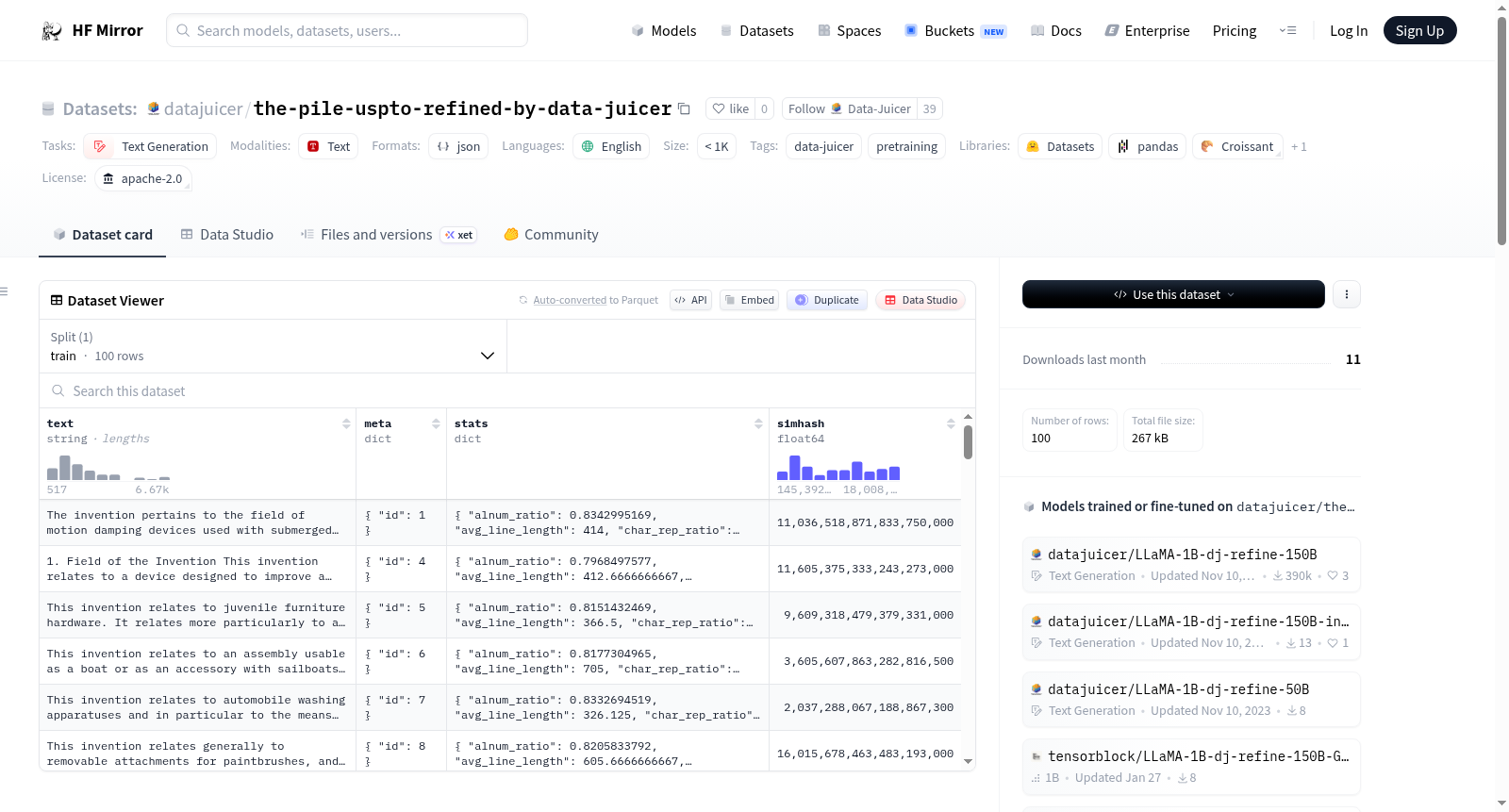This screenshot has width=1509, height=812.
Task: Open the left sidebar hamburger icon
Action: pyautogui.click(x=4, y=291)
